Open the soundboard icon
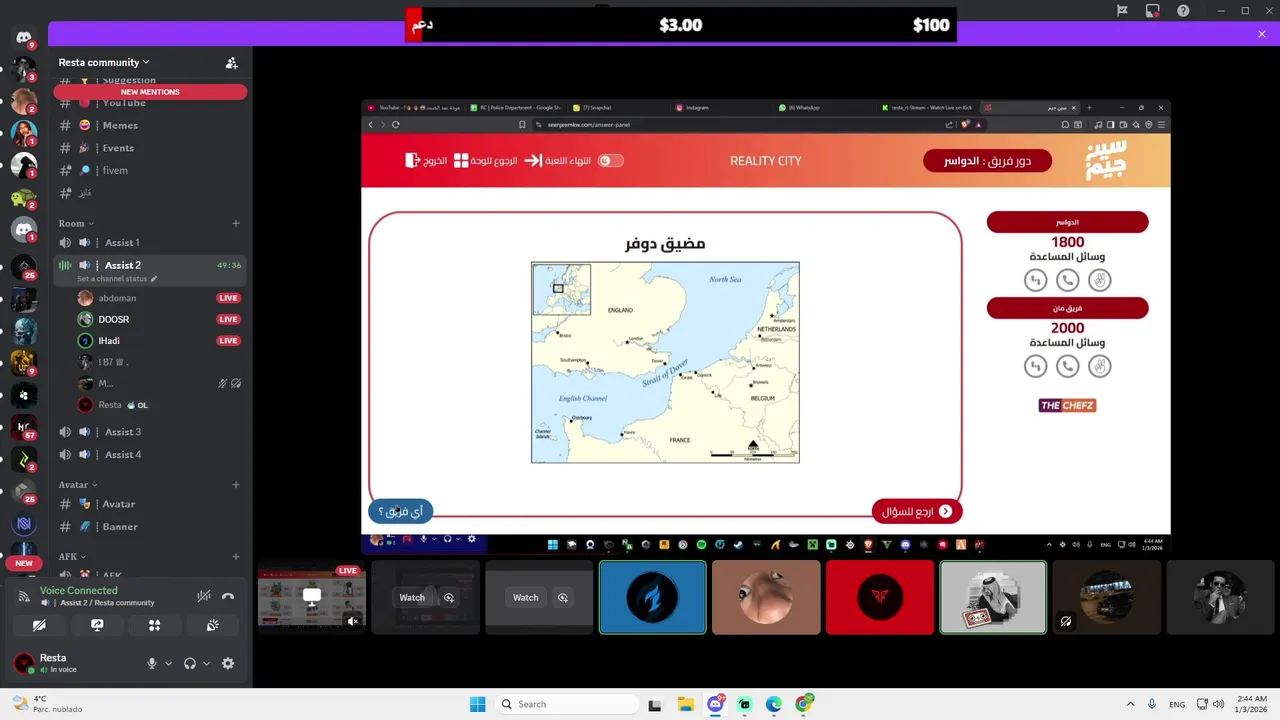1280x720 pixels. tap(213, 625)
